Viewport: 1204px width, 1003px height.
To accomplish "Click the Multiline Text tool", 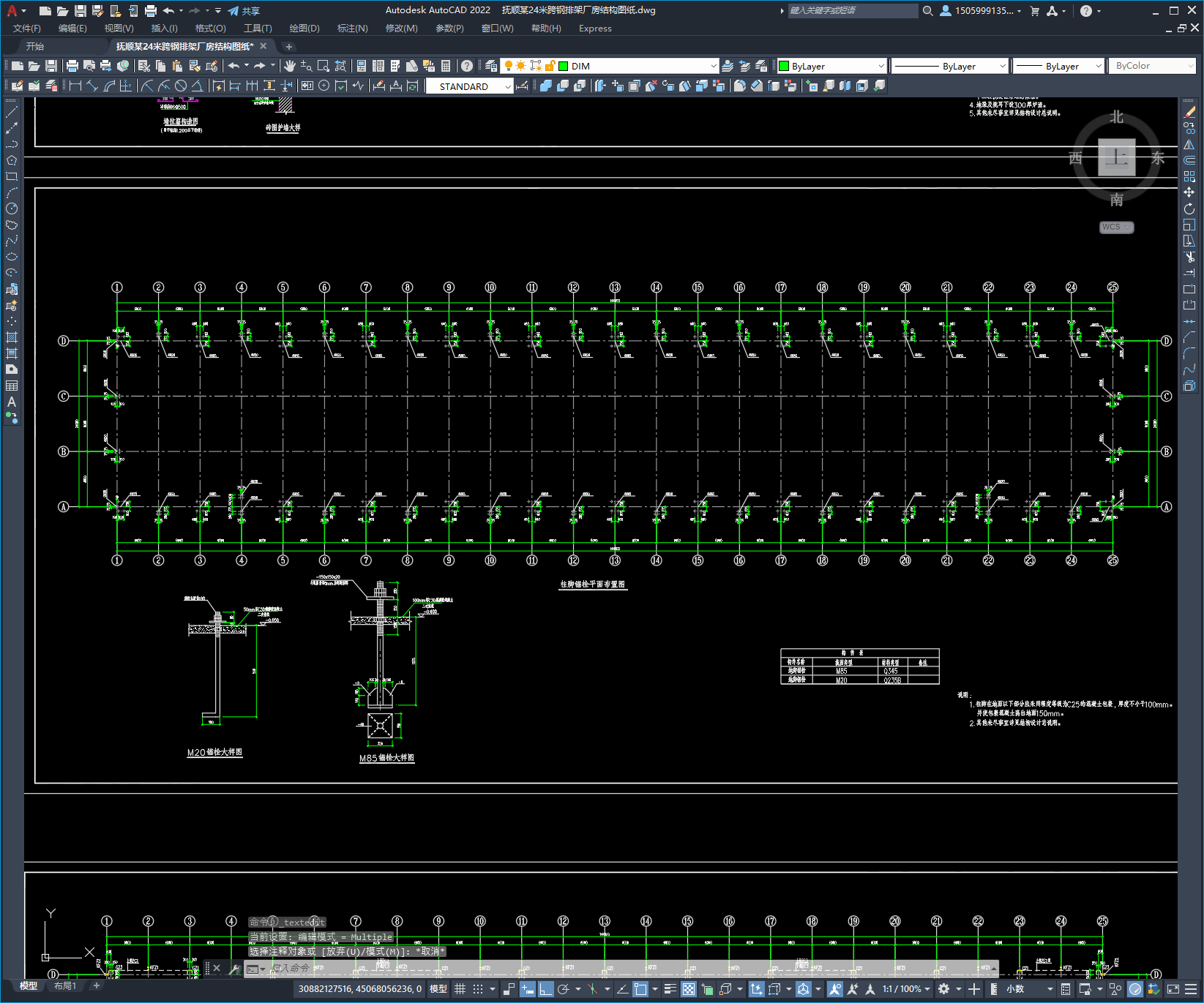I will point(12,402).
